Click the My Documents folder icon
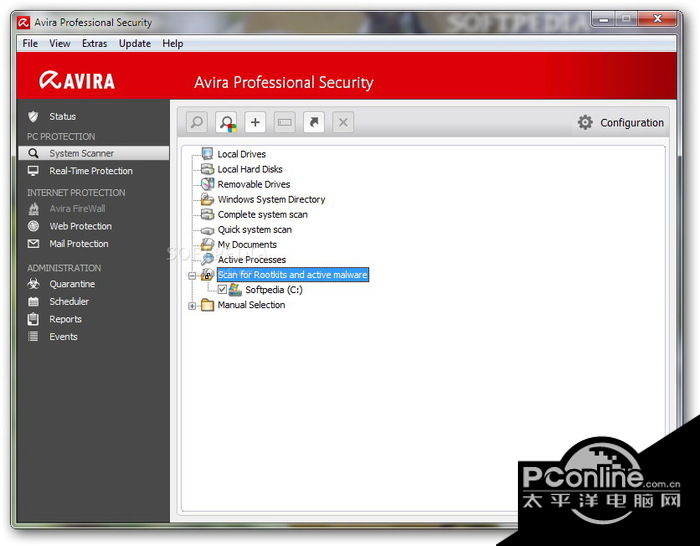 pyautogui.click(x=207, y=245)
